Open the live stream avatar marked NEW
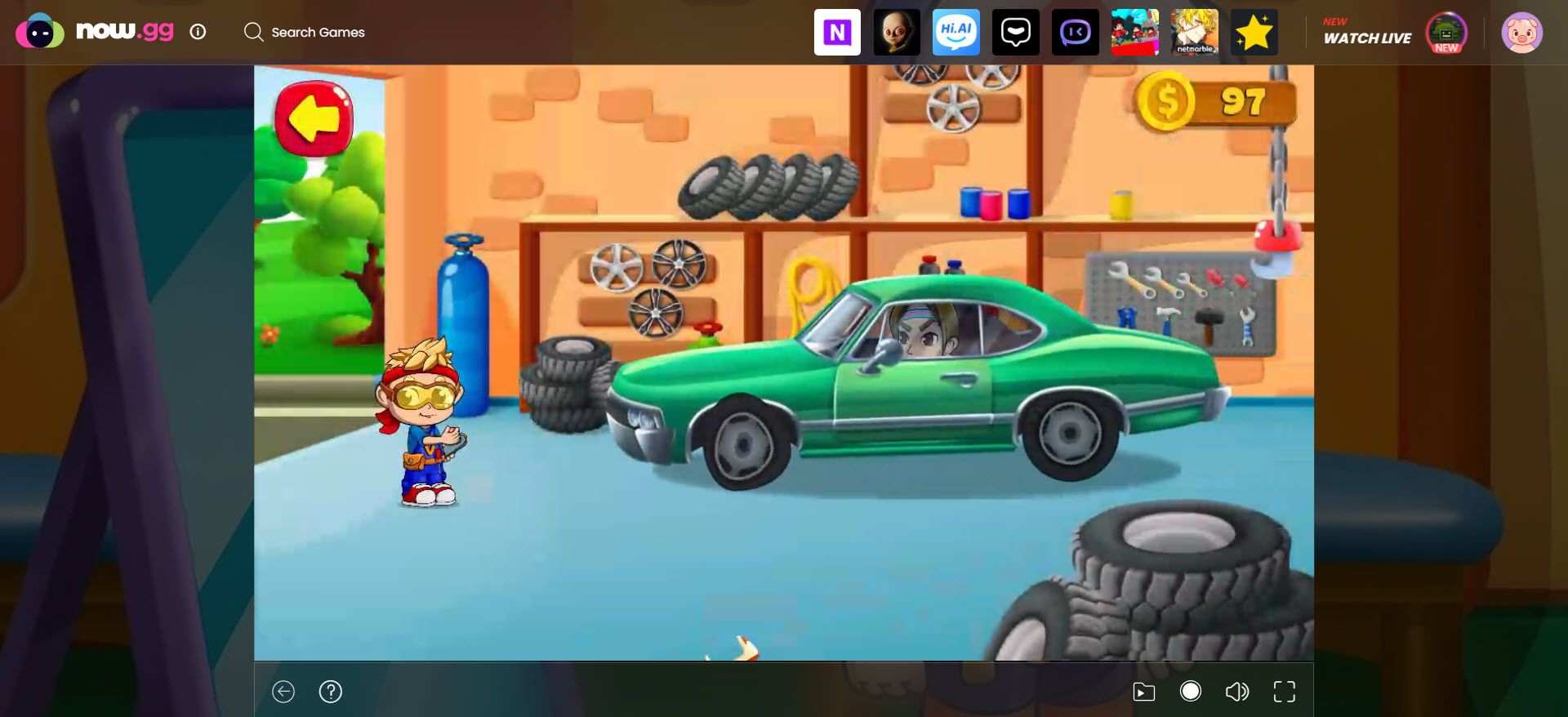The width and height of the screenshot is (1568, 717). [x=1446, y=33]
